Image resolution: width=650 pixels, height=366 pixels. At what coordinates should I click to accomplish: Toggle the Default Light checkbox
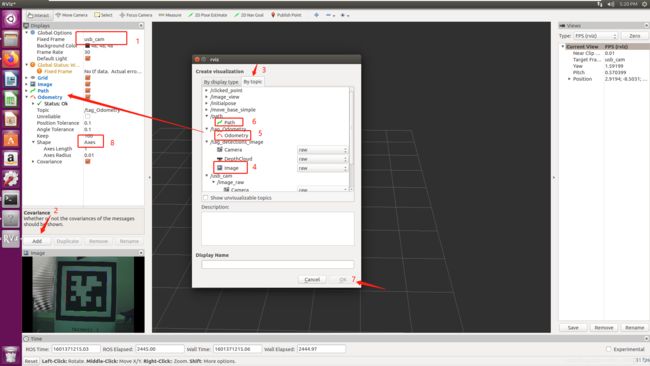(x=87, y=58)
